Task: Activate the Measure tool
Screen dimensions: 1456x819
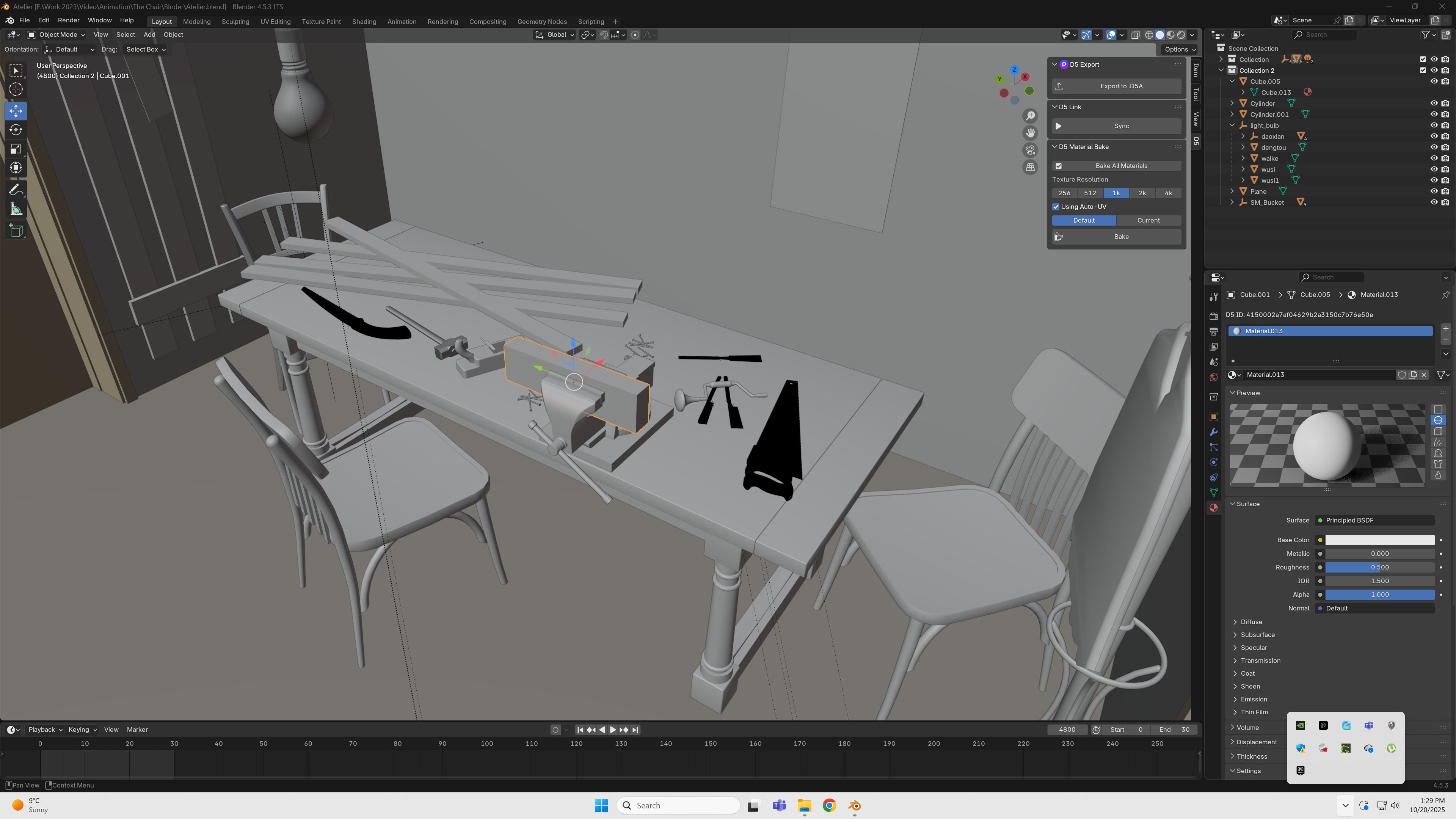Action: (x=16, y=210)
